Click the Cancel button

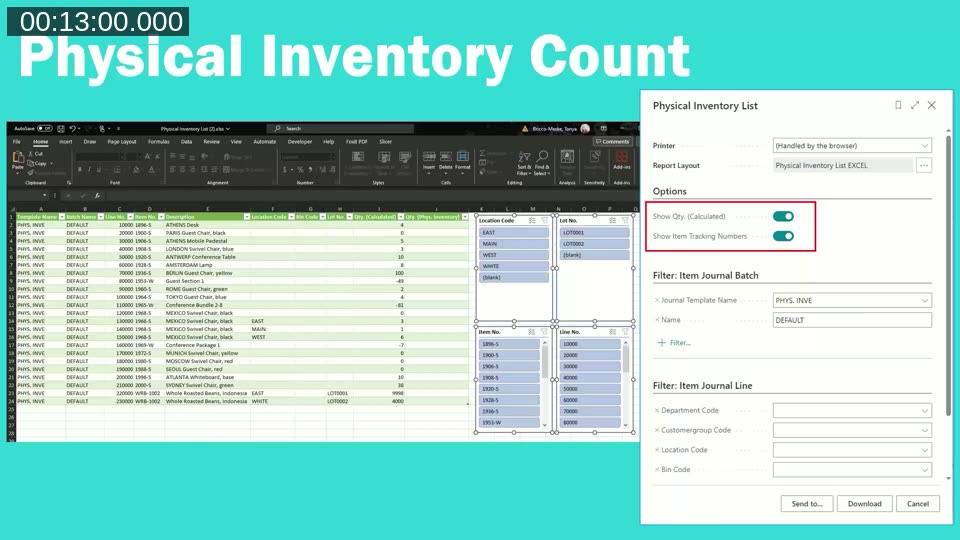pos(918,504)
